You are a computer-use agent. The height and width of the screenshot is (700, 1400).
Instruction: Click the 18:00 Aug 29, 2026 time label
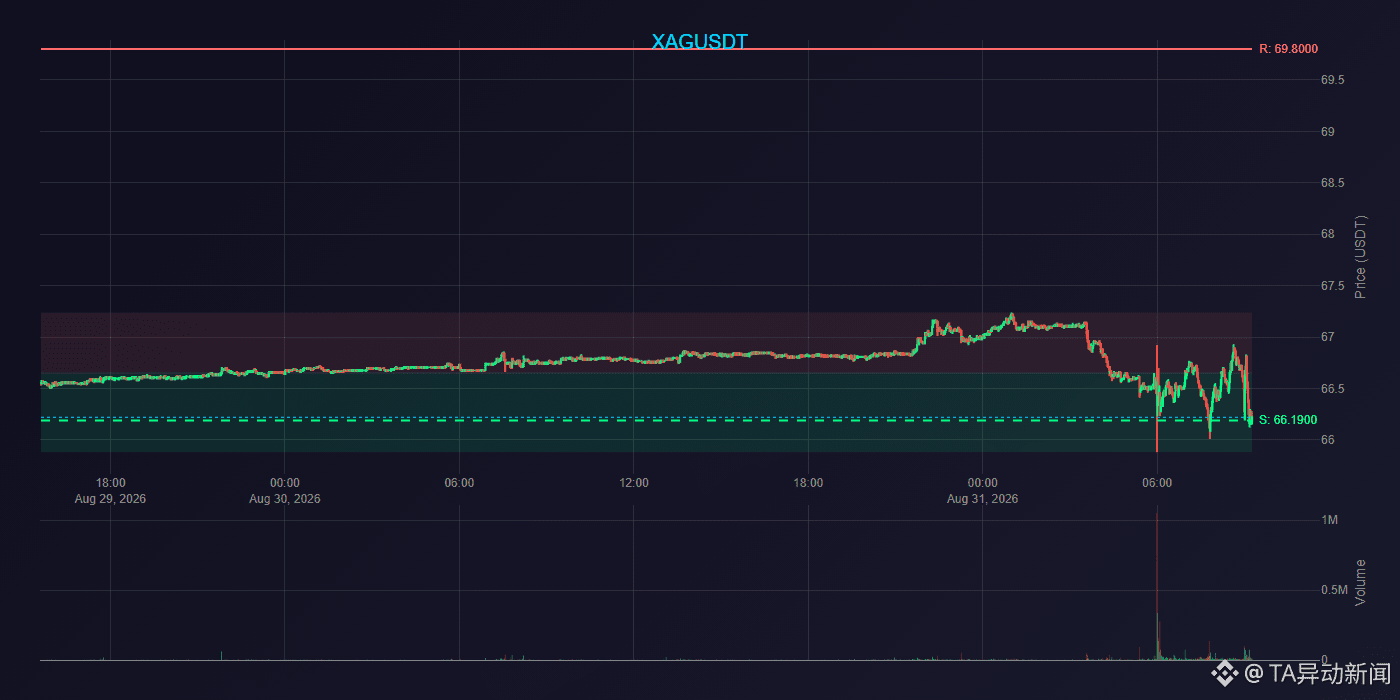[110, 490]
